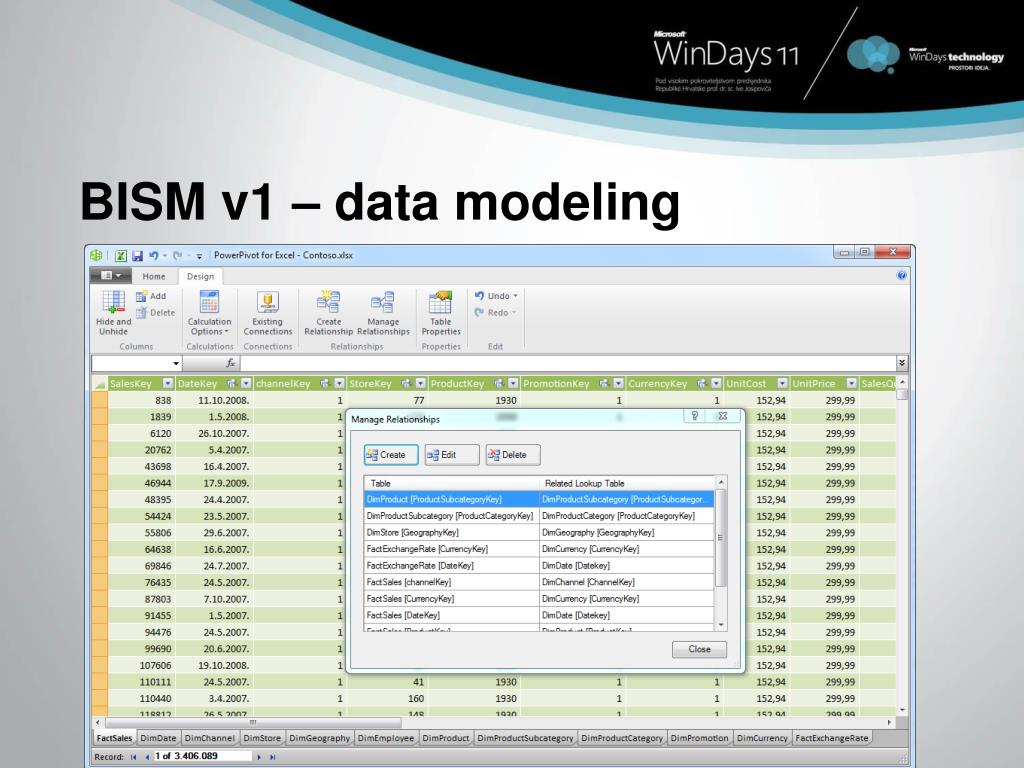
Task: Switch to the Home tab
Action: 154,276
